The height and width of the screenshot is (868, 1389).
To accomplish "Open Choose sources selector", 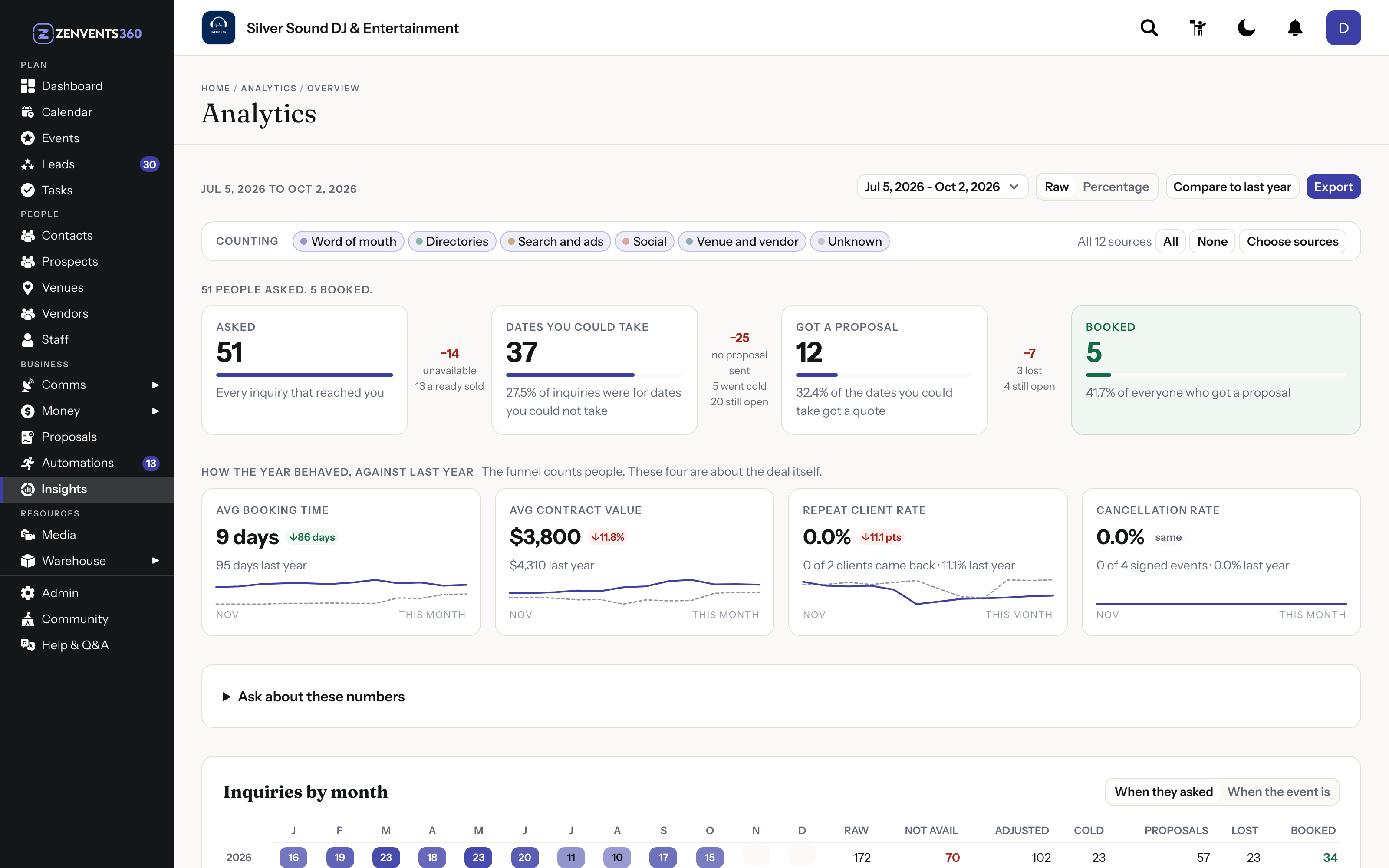I will (x=1292, y=242).
